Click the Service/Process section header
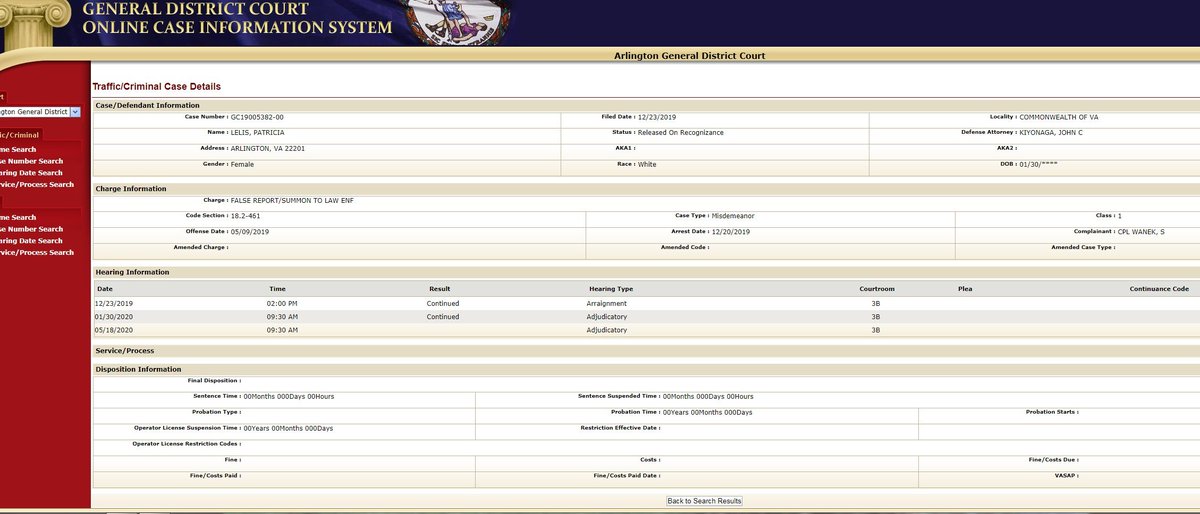The height and width of the screenshot is (514, 1200). click(124, 351)
